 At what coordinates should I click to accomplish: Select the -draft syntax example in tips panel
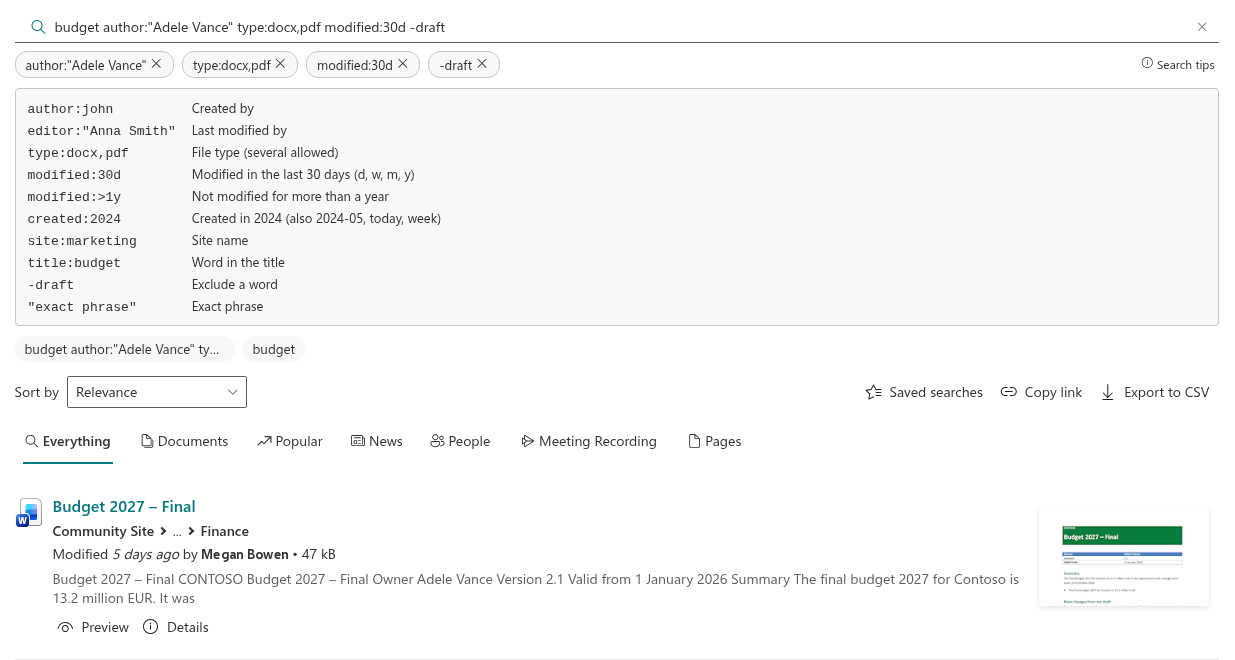coord(51,285)
